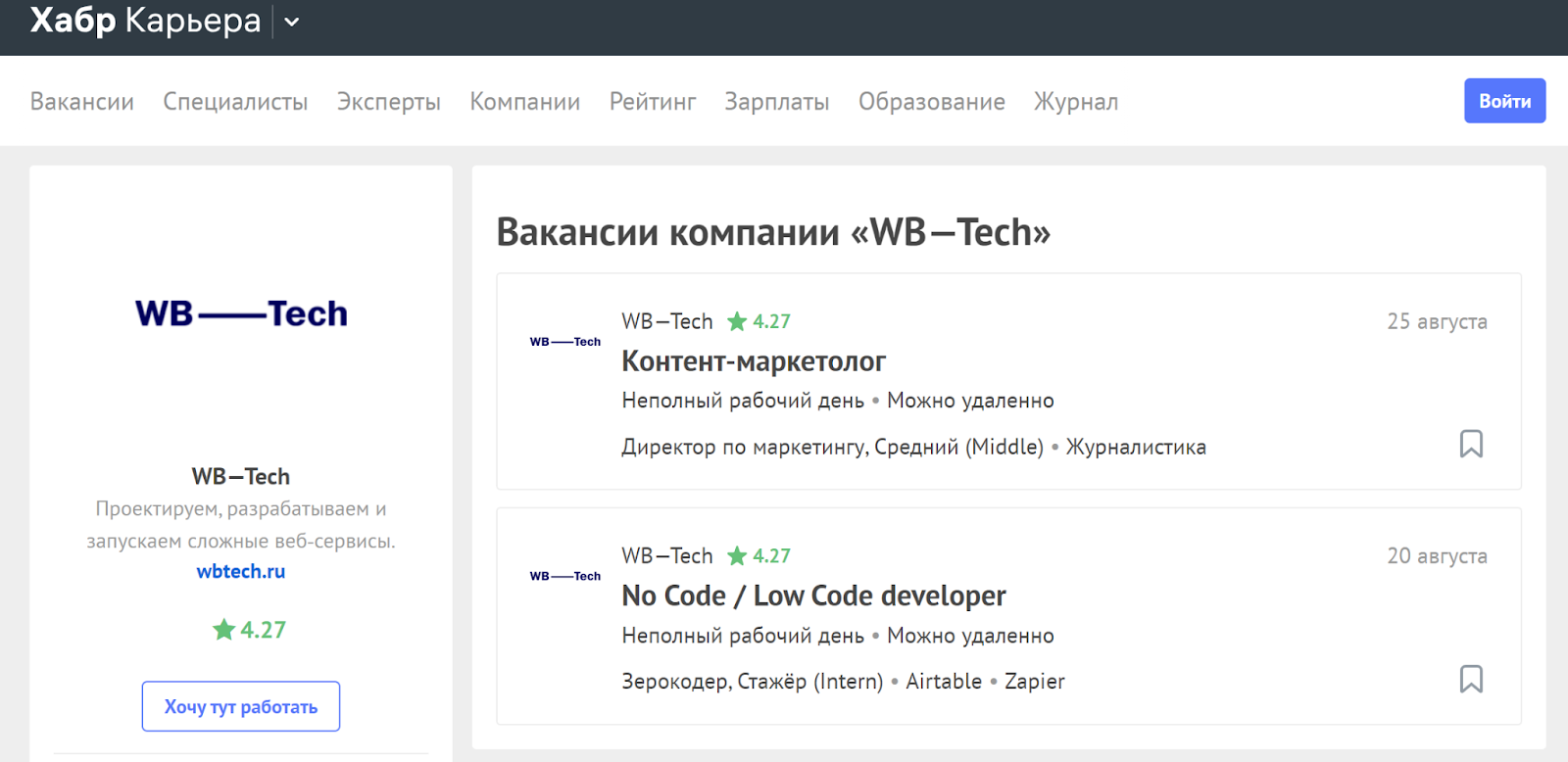Screen dimensions: 1568x762
Task: Go to the Компании section
Action: pyautogui.click(x=525, y=102)
